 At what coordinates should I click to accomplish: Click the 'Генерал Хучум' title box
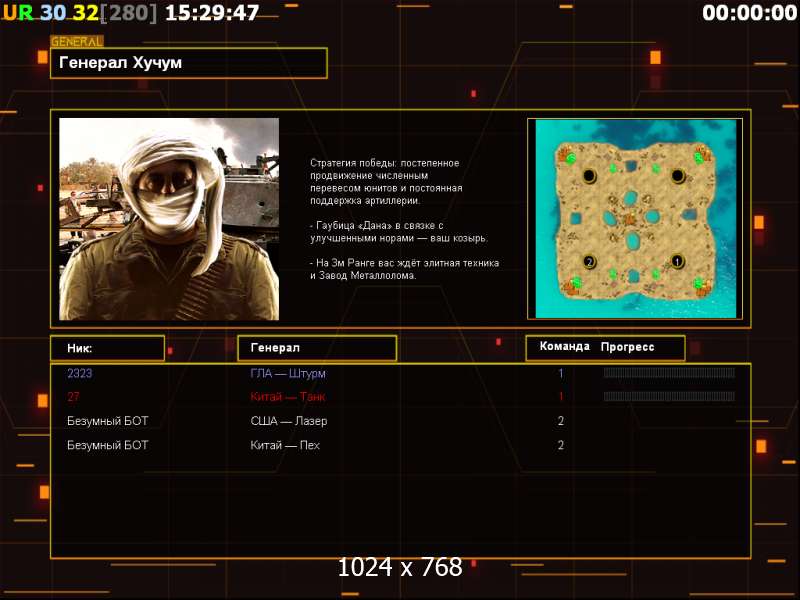click(189, 63)
